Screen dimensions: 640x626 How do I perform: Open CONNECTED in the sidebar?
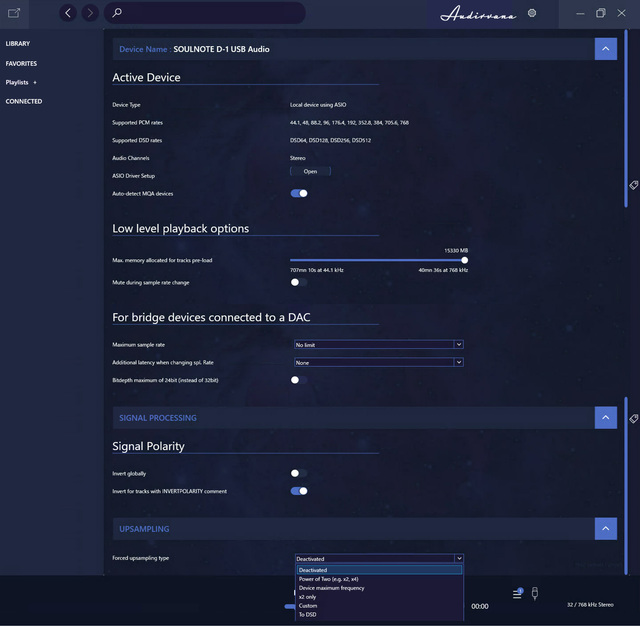24,102
